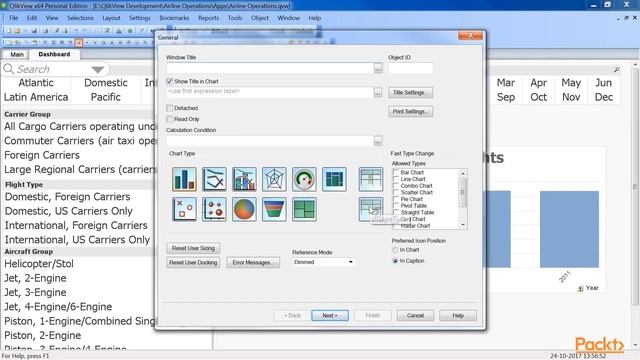Open Print Settings
640x360 pixels.
point(410,111)
